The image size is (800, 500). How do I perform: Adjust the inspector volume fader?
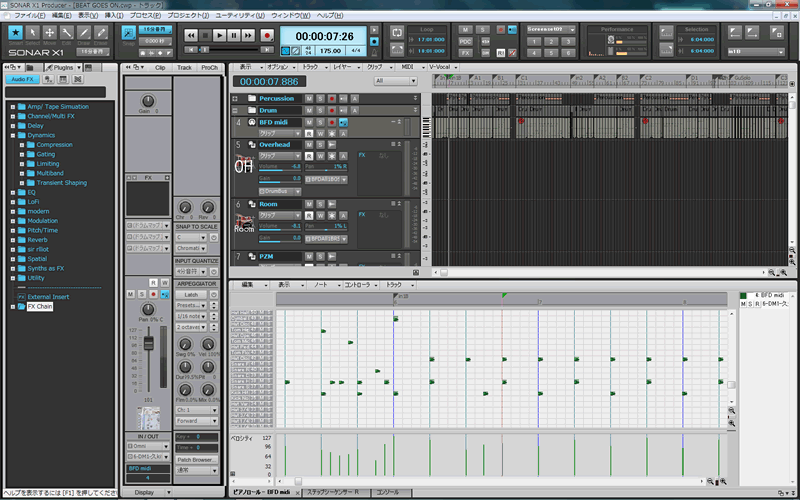148,344
